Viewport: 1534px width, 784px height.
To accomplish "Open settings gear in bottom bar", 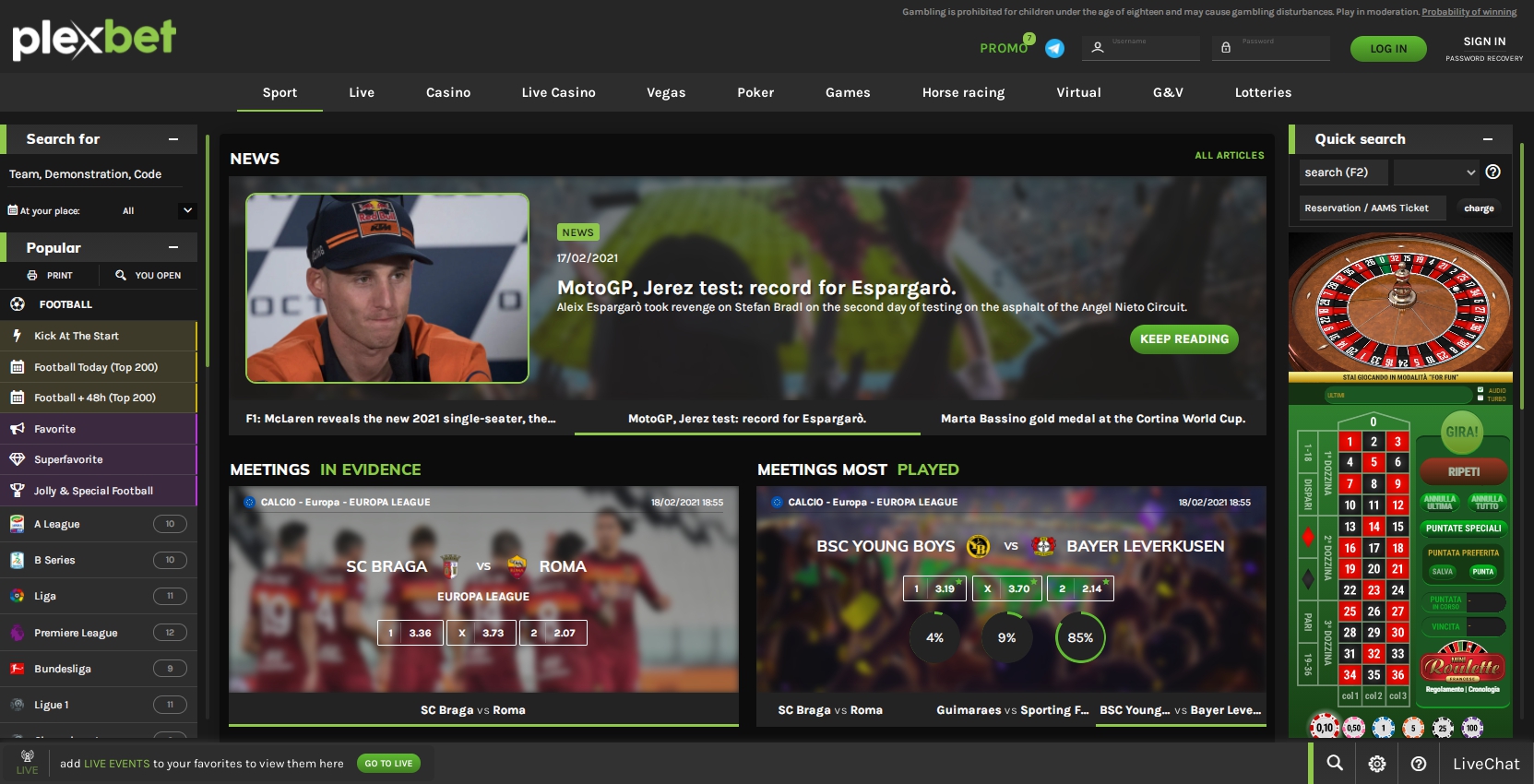I will (1377, 764).
